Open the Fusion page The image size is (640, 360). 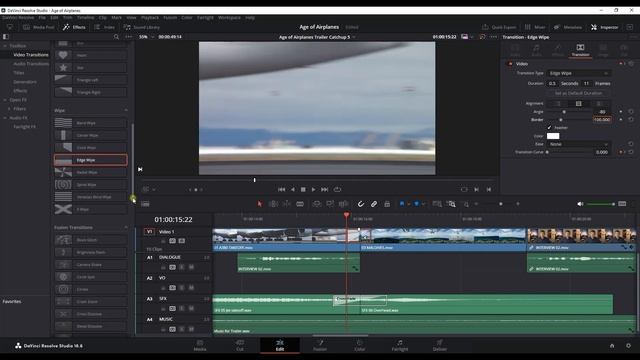[x=320, y=345]
